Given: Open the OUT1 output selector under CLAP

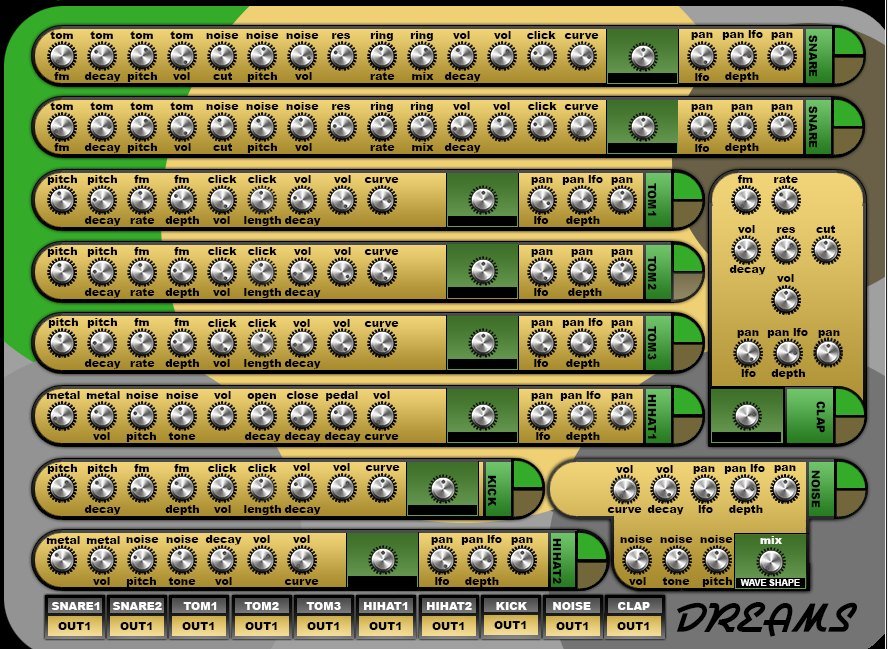Looking at the screenshot, I should coord(633,626).
